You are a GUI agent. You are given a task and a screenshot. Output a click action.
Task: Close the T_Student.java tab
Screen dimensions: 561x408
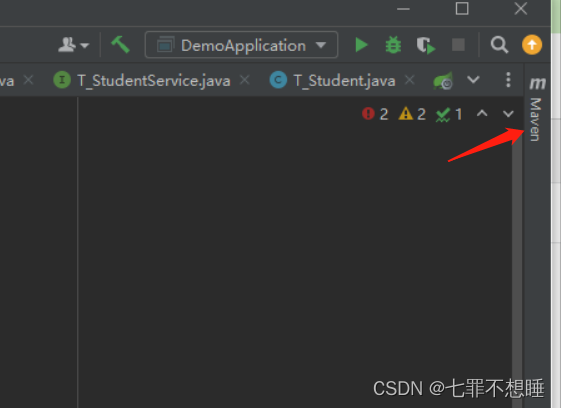click(x=409, y=80)
